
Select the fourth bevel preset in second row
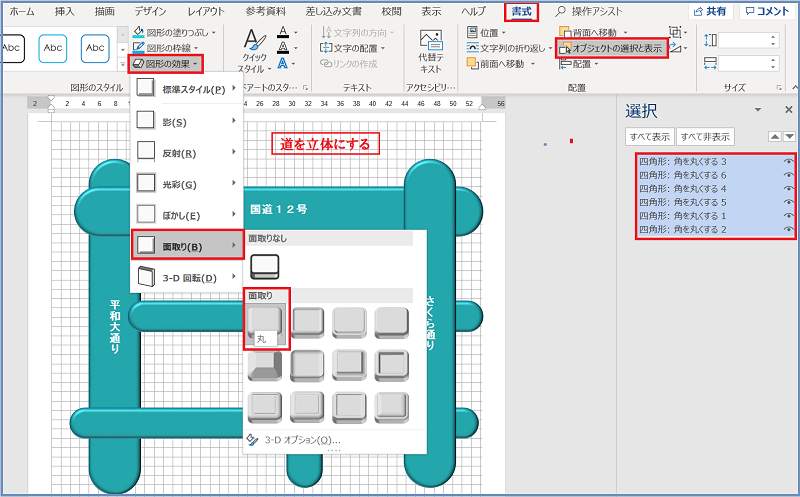pyautogui.click(x=392, y=366)
